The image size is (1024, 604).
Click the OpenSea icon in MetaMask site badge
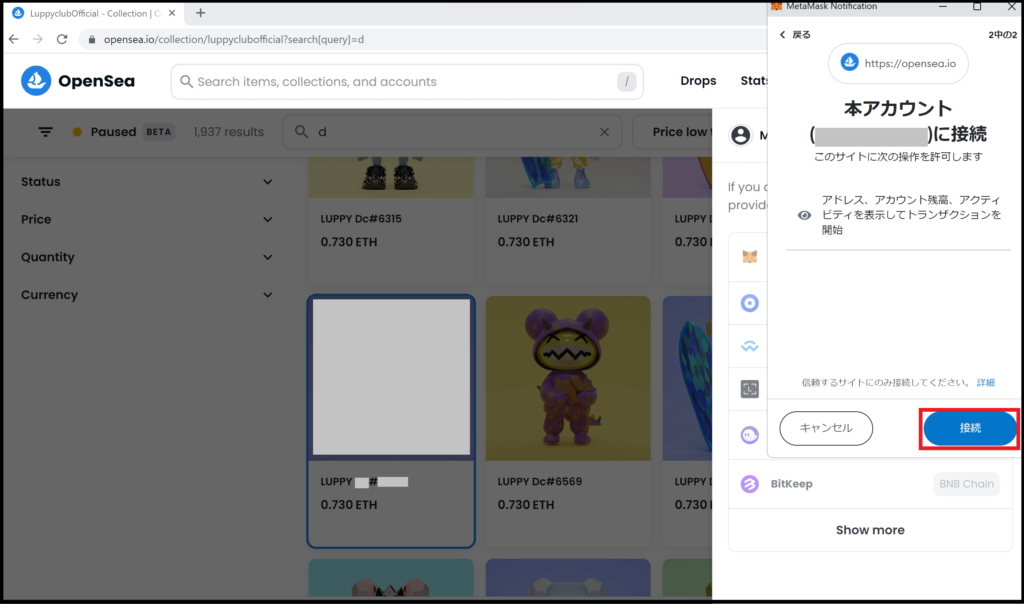850,63
